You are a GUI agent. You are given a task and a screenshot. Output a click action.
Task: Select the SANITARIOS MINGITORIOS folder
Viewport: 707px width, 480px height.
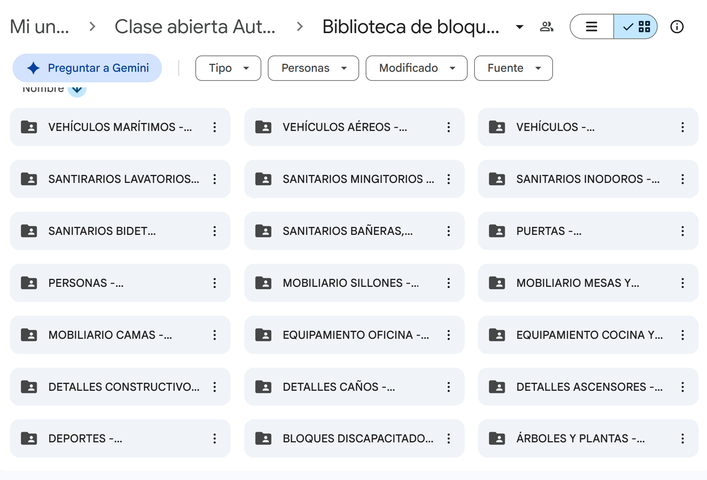[354, 179]
